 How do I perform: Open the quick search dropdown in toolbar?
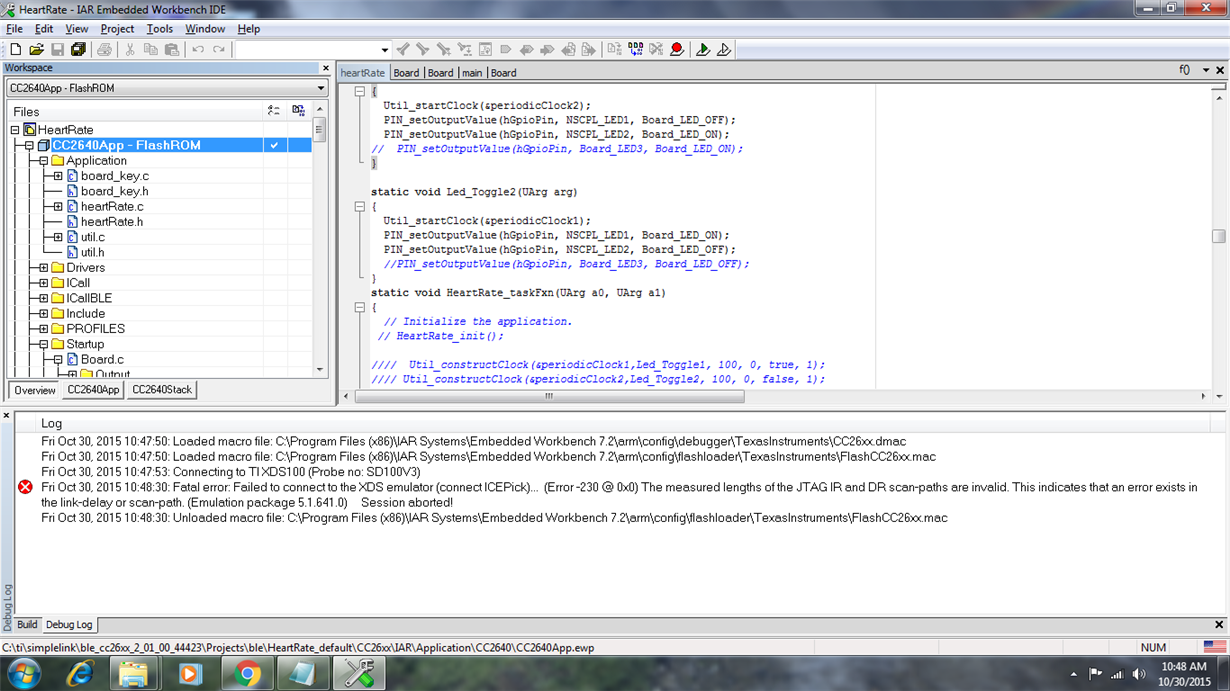(x=385, y=50)
